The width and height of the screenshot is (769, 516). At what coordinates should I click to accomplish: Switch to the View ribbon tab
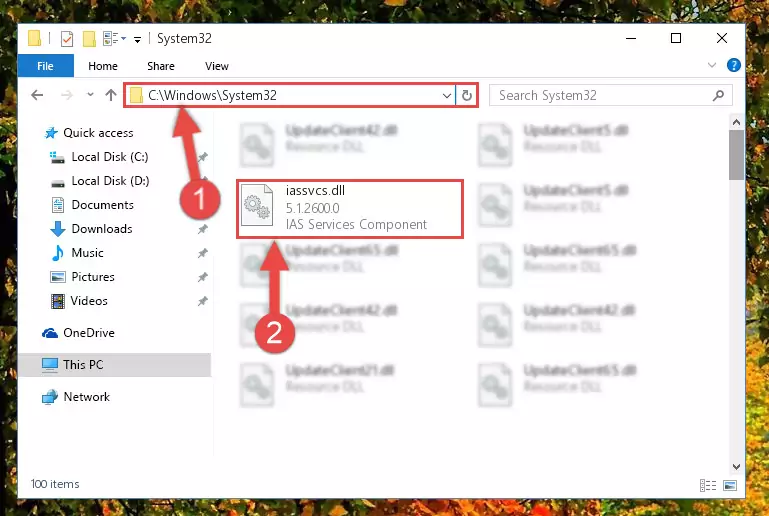pos(217,66)
